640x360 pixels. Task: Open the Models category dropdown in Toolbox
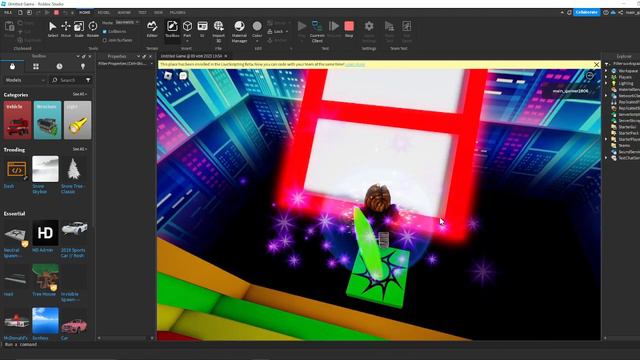coord(24,80)
